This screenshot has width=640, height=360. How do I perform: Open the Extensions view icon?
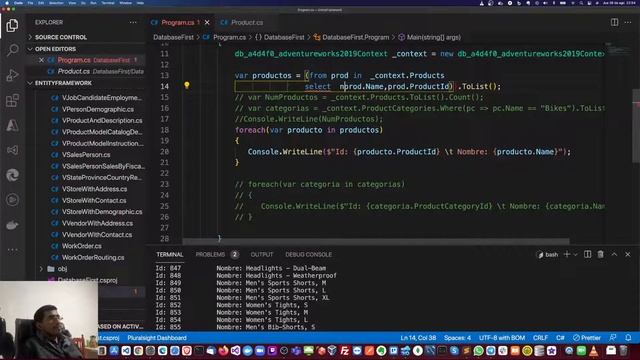coord(12,100)
